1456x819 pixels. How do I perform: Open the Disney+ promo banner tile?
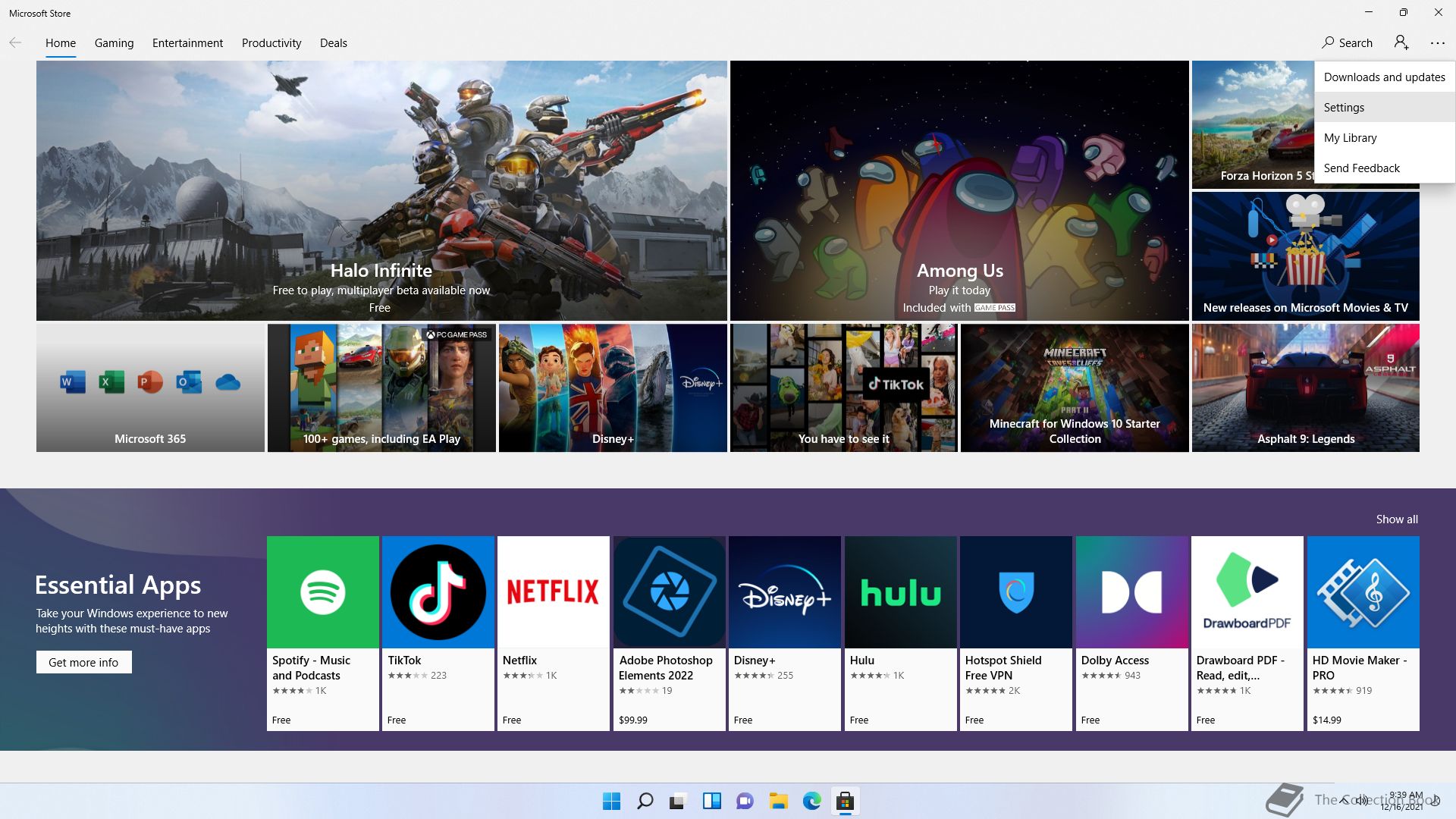tap(613, 388)
